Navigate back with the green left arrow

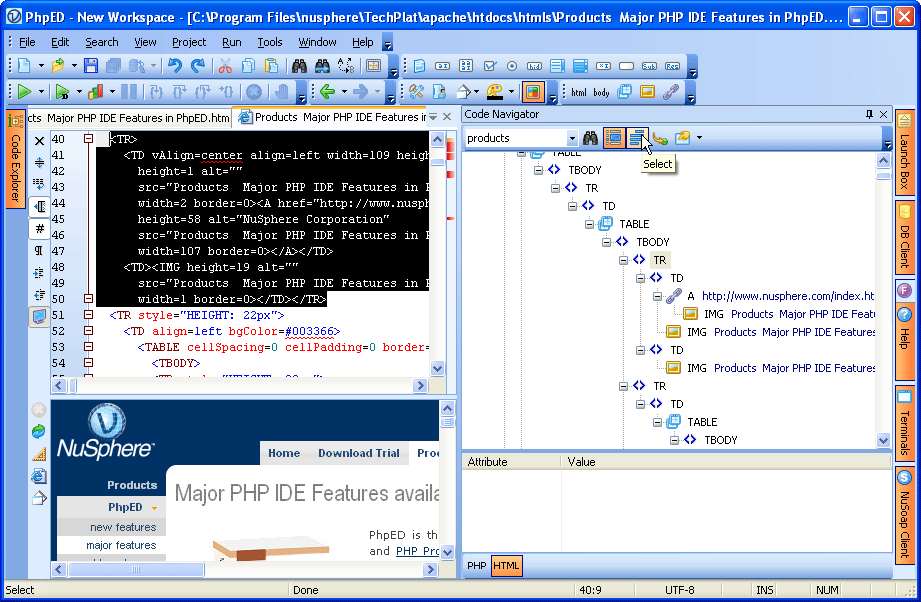[x=328, y=92]
